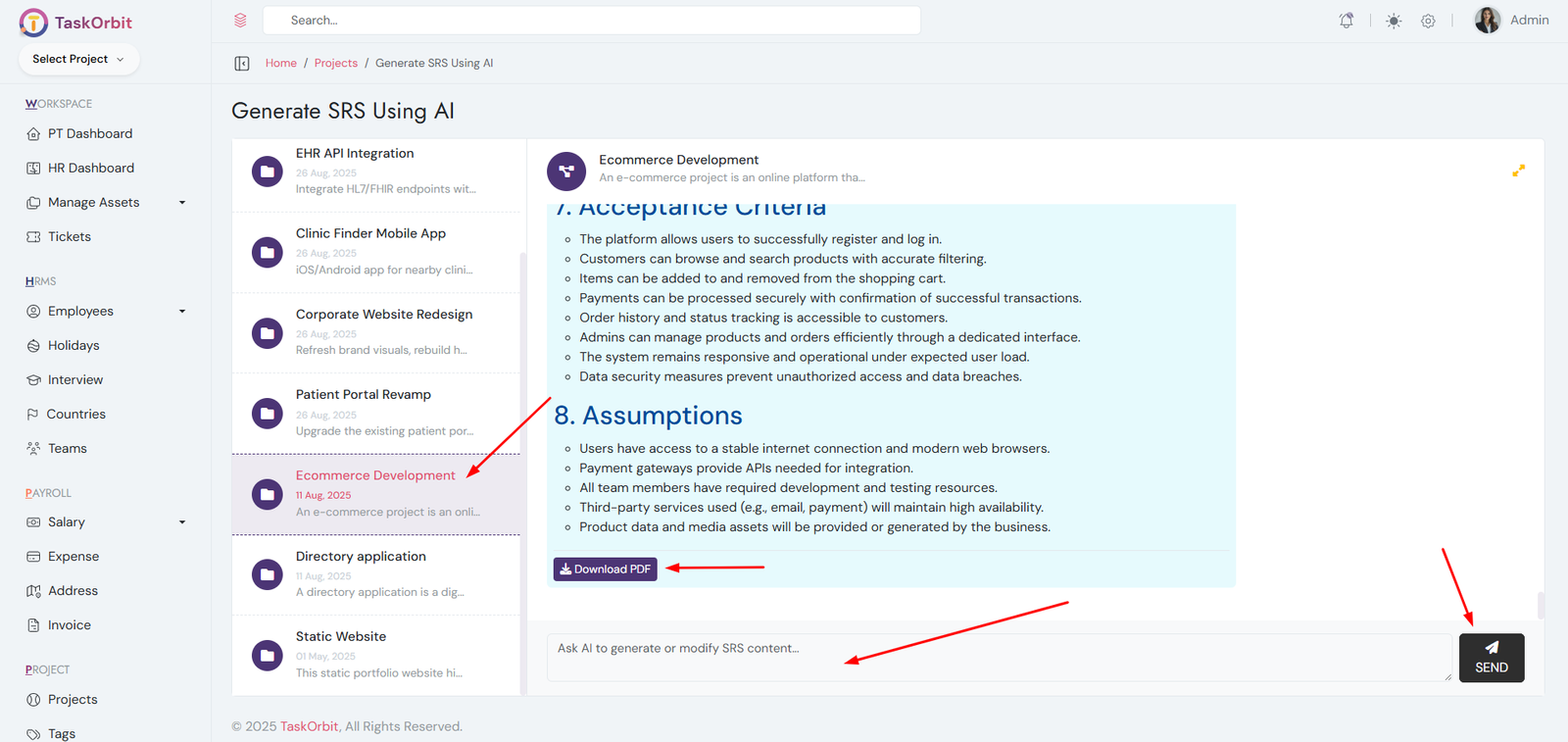Expand the Employees submenu
Screen dimensions: 1568x742
(181, 312)
